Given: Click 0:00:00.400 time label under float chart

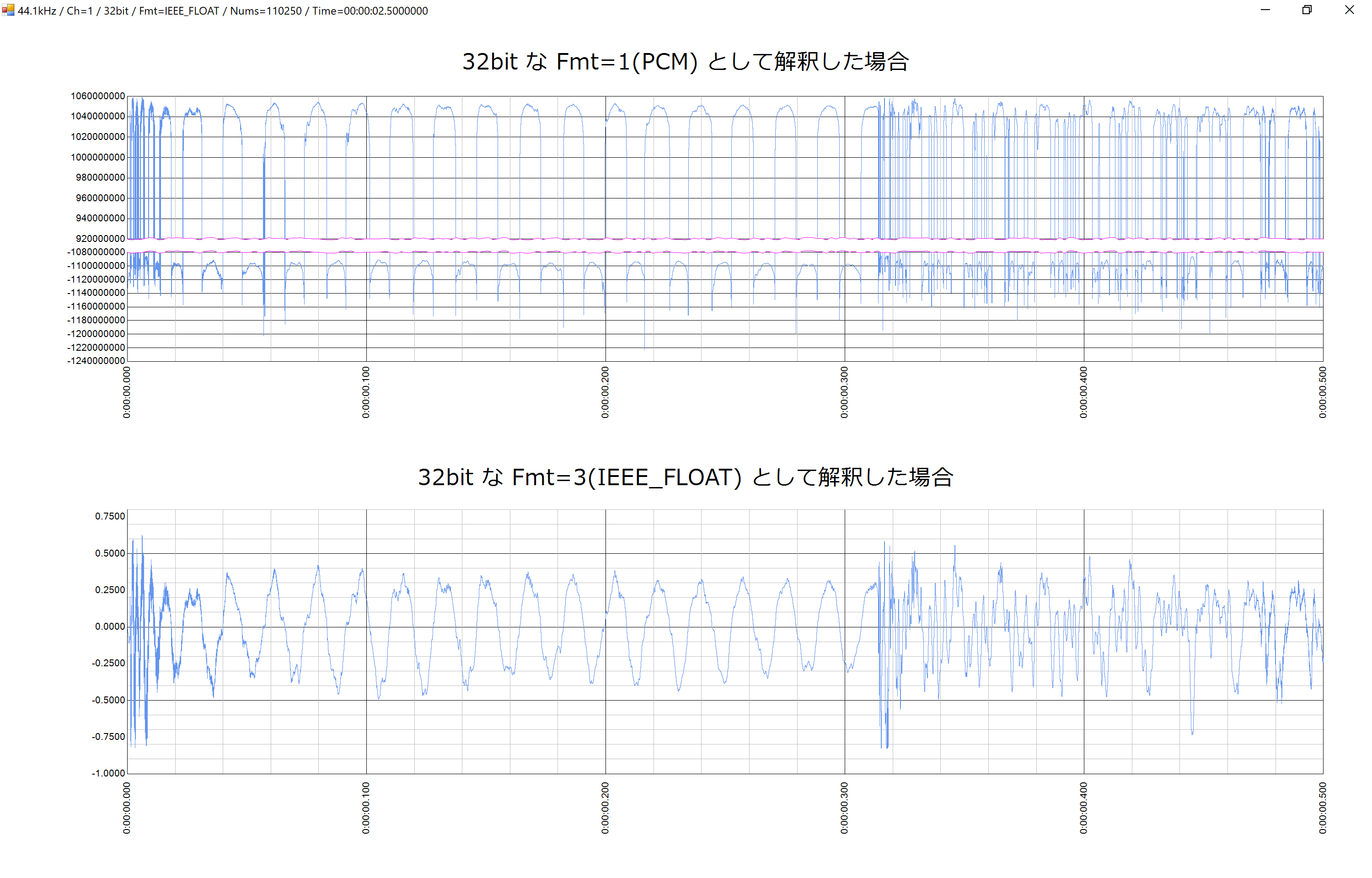Looking at the screenshot, I should (1083, 808).
